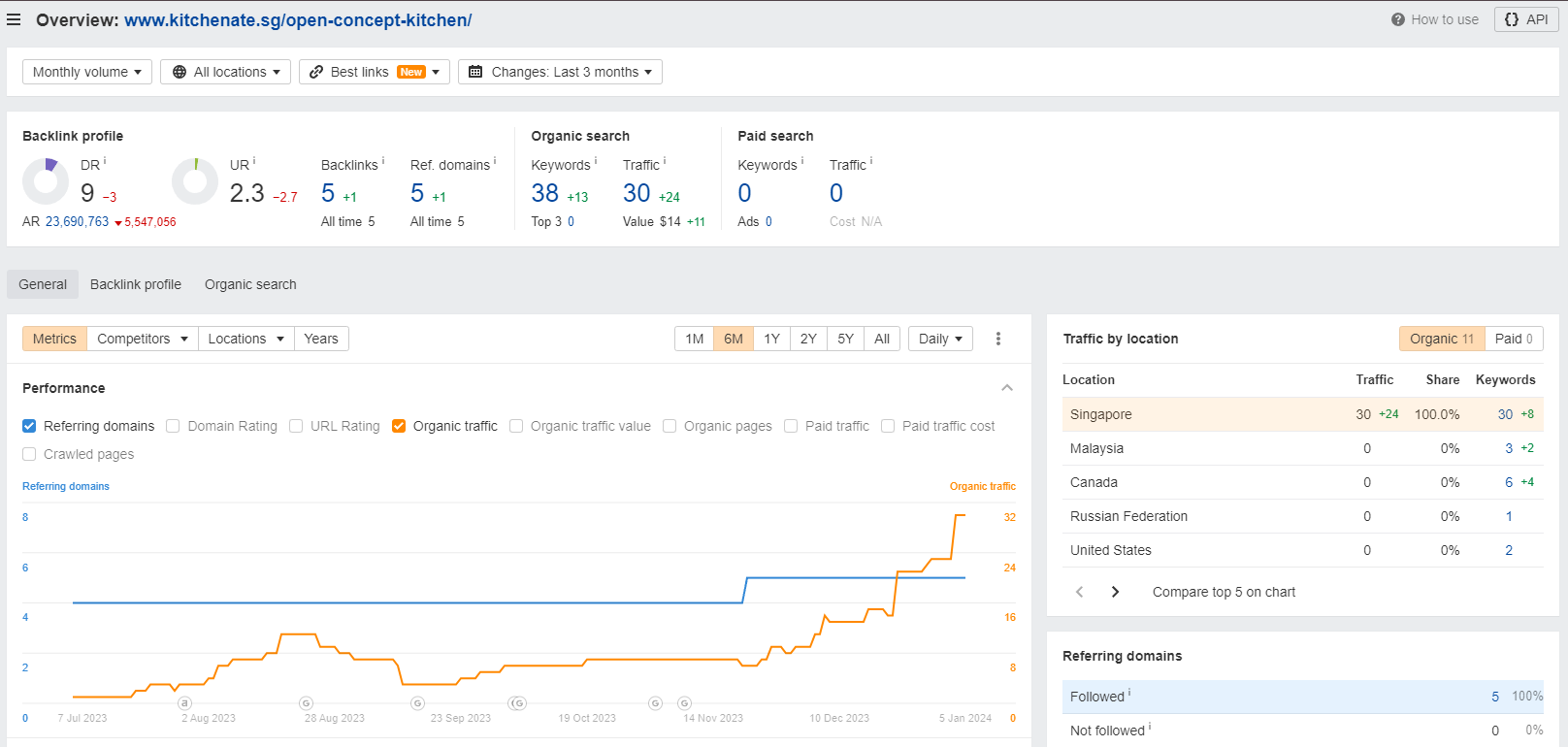Screen dimensions: 1568x747
Task: Open the kitchenate.sg page URL link
Action: 298,19
